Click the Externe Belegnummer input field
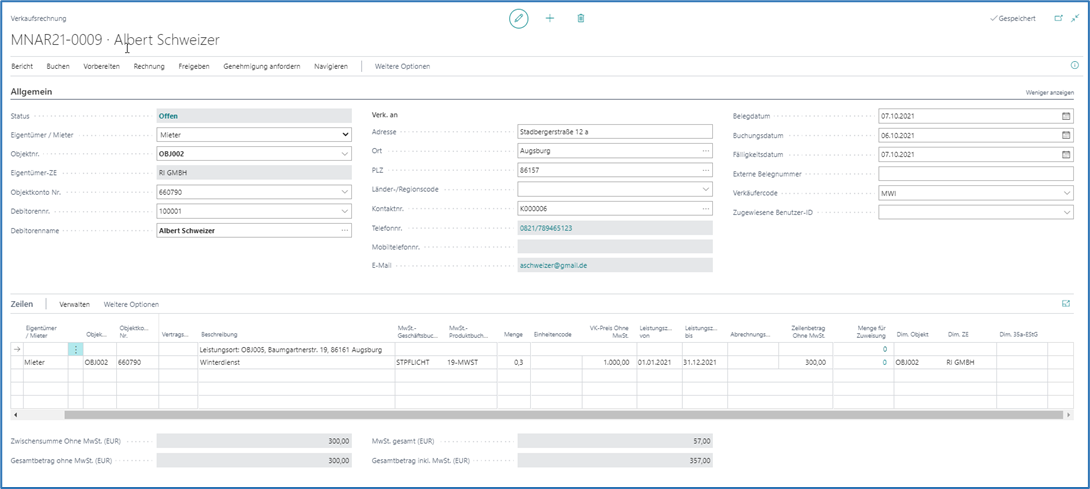The image size is (1090, 489). click(975, 174)
